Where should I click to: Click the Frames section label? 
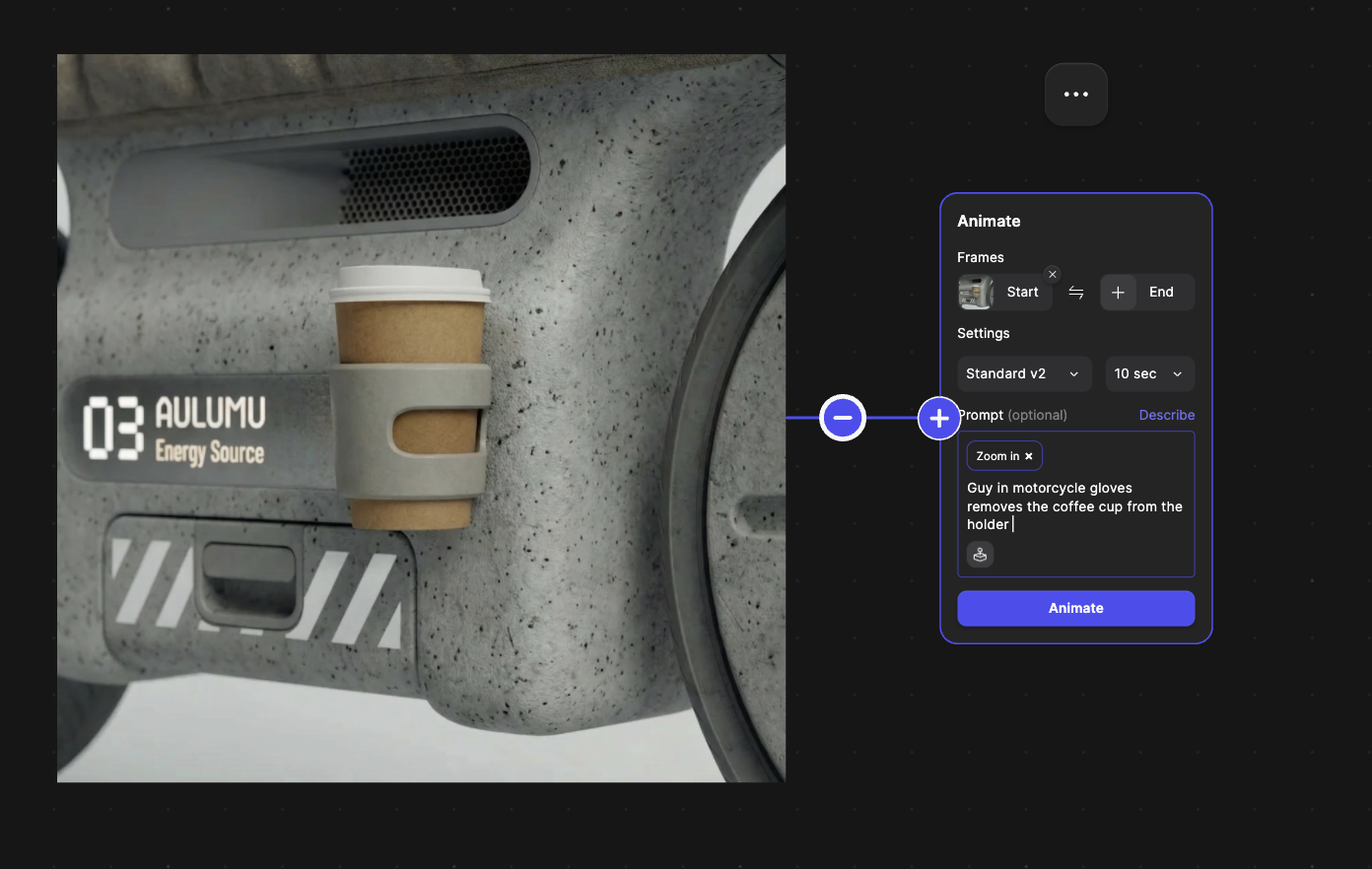[x=981, y=257]
